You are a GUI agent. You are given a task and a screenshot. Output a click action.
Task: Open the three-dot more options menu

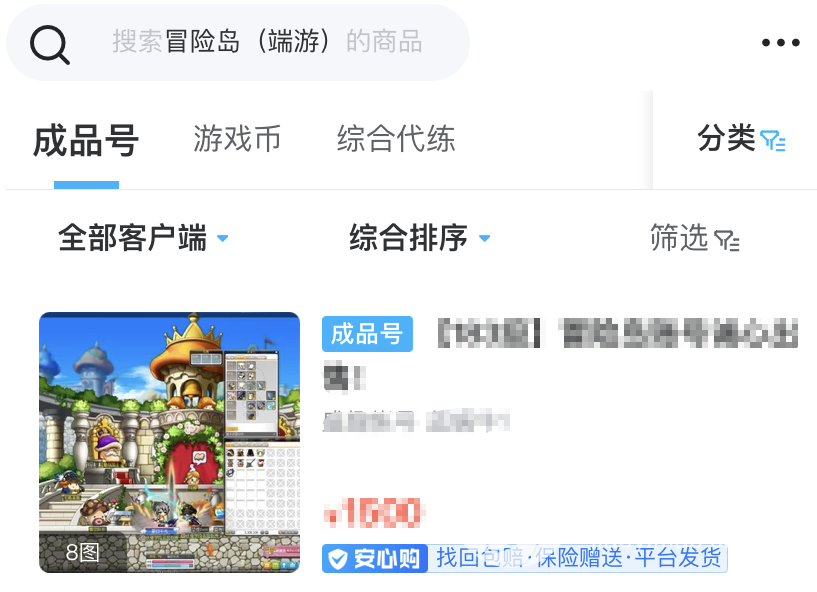pos(780,43)
